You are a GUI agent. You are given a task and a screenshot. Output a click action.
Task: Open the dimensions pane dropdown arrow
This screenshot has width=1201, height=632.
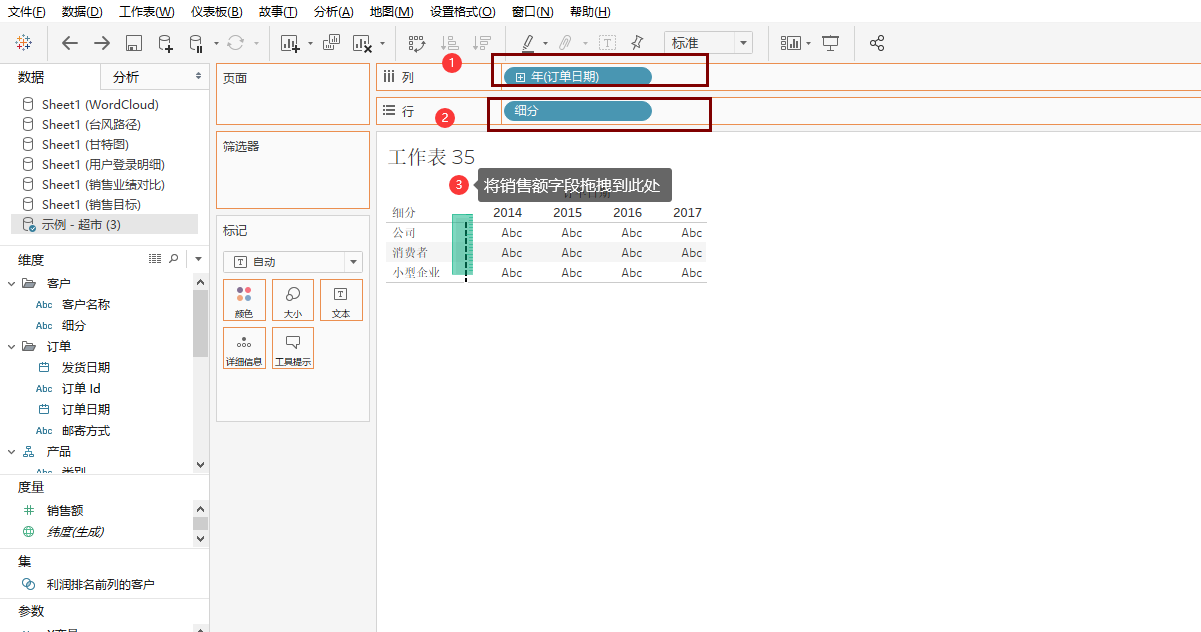(x=198, y=259)
